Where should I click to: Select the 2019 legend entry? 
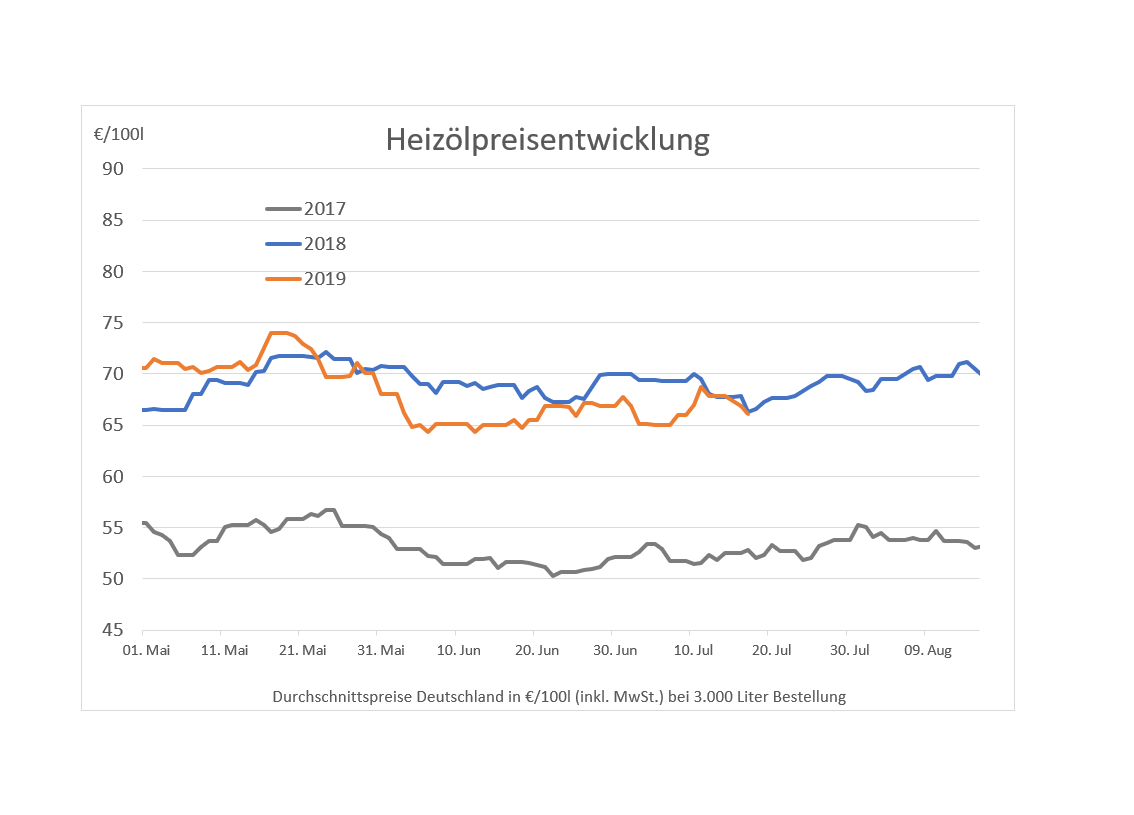coord(324,279)
